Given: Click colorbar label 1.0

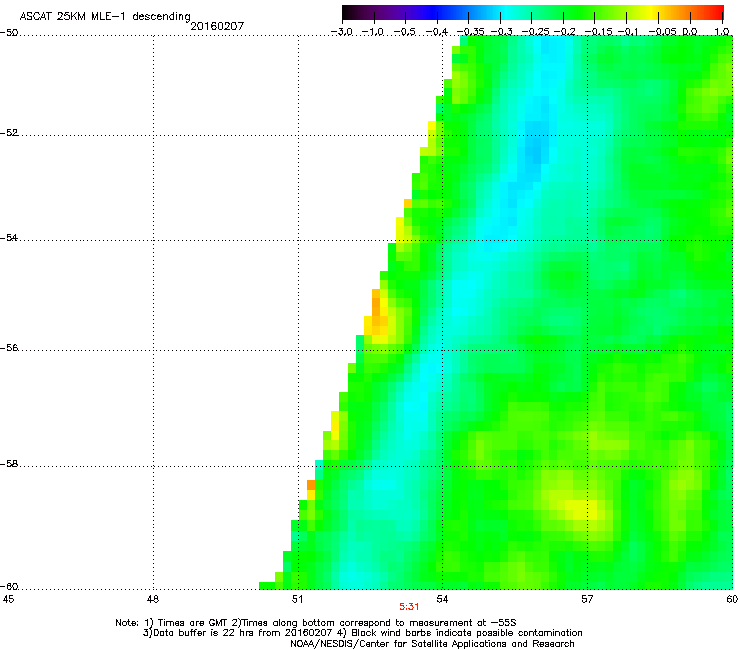Looking at the screenshot, I should pyautogui.click(x=722, y=32).
